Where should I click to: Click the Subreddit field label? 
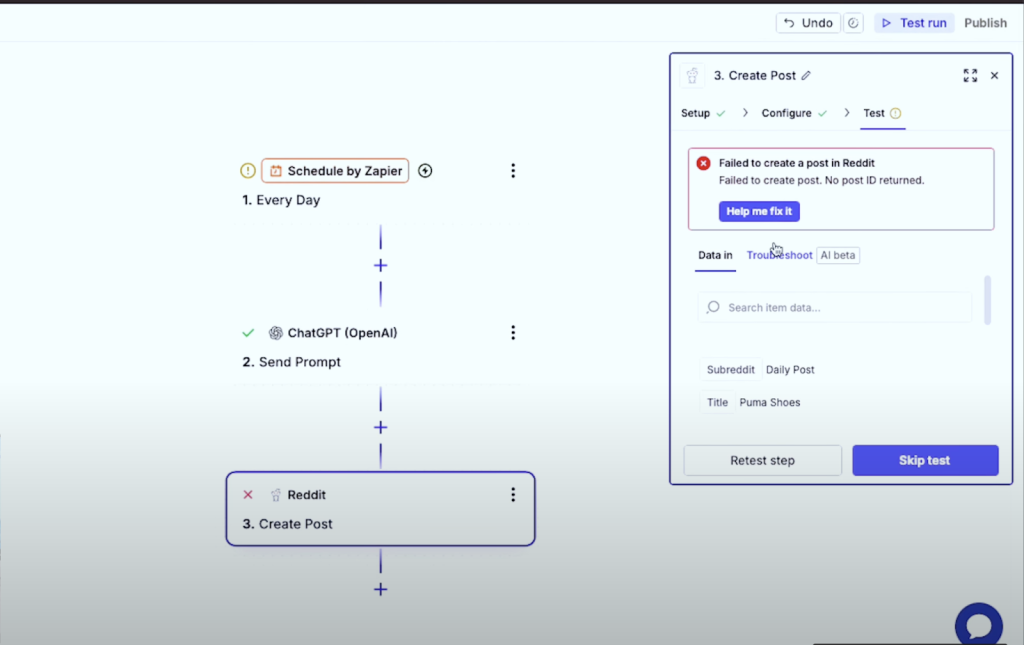click(730, 370)
